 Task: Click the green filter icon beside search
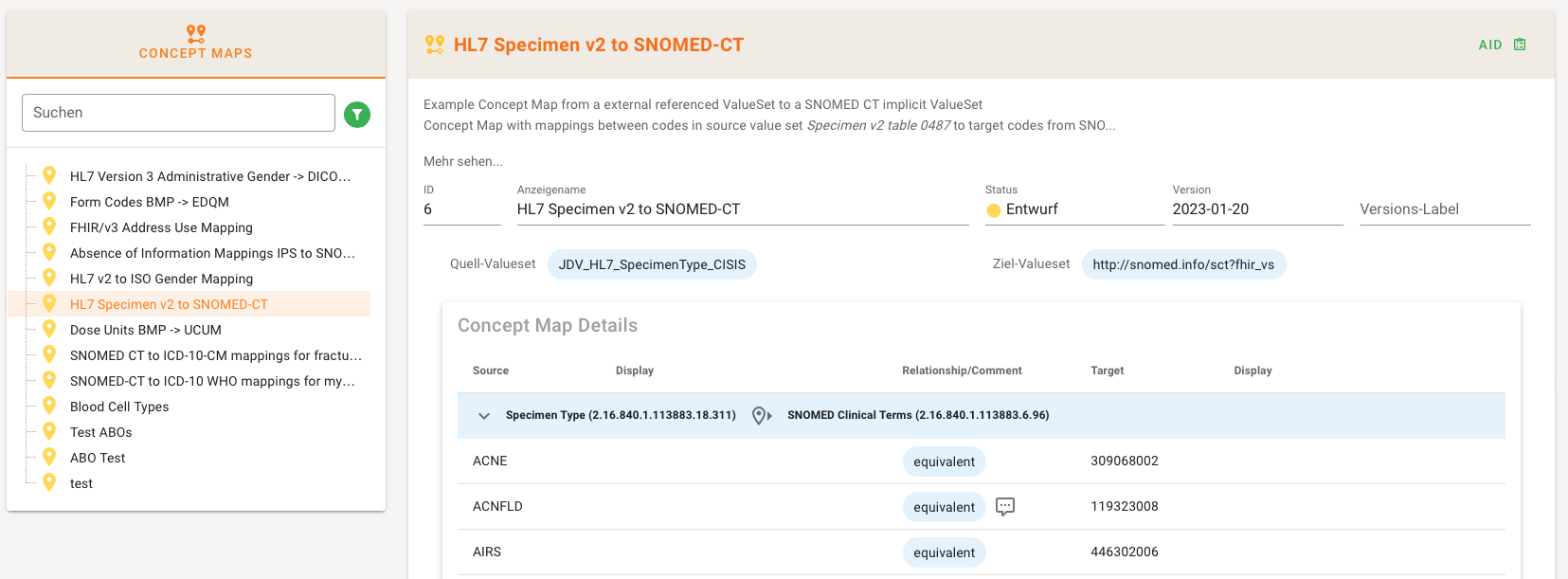coord(357,115)
